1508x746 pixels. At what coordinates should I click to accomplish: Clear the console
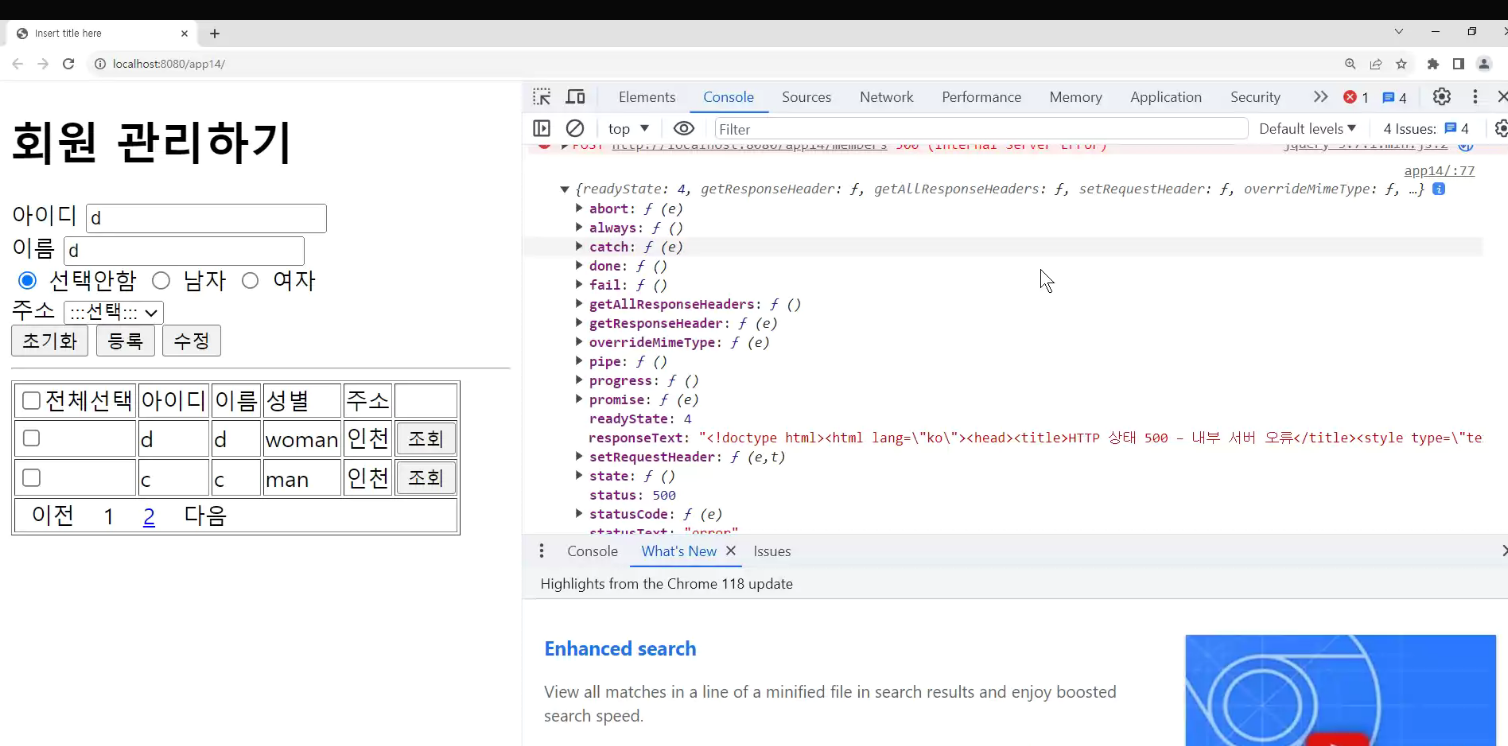click(575, 128)
